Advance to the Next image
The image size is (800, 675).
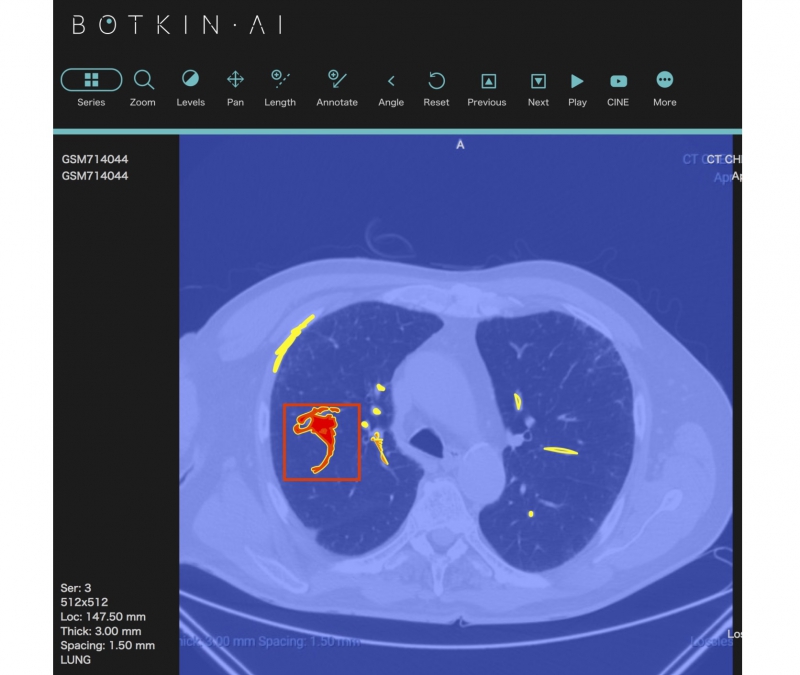coord(538,80)
